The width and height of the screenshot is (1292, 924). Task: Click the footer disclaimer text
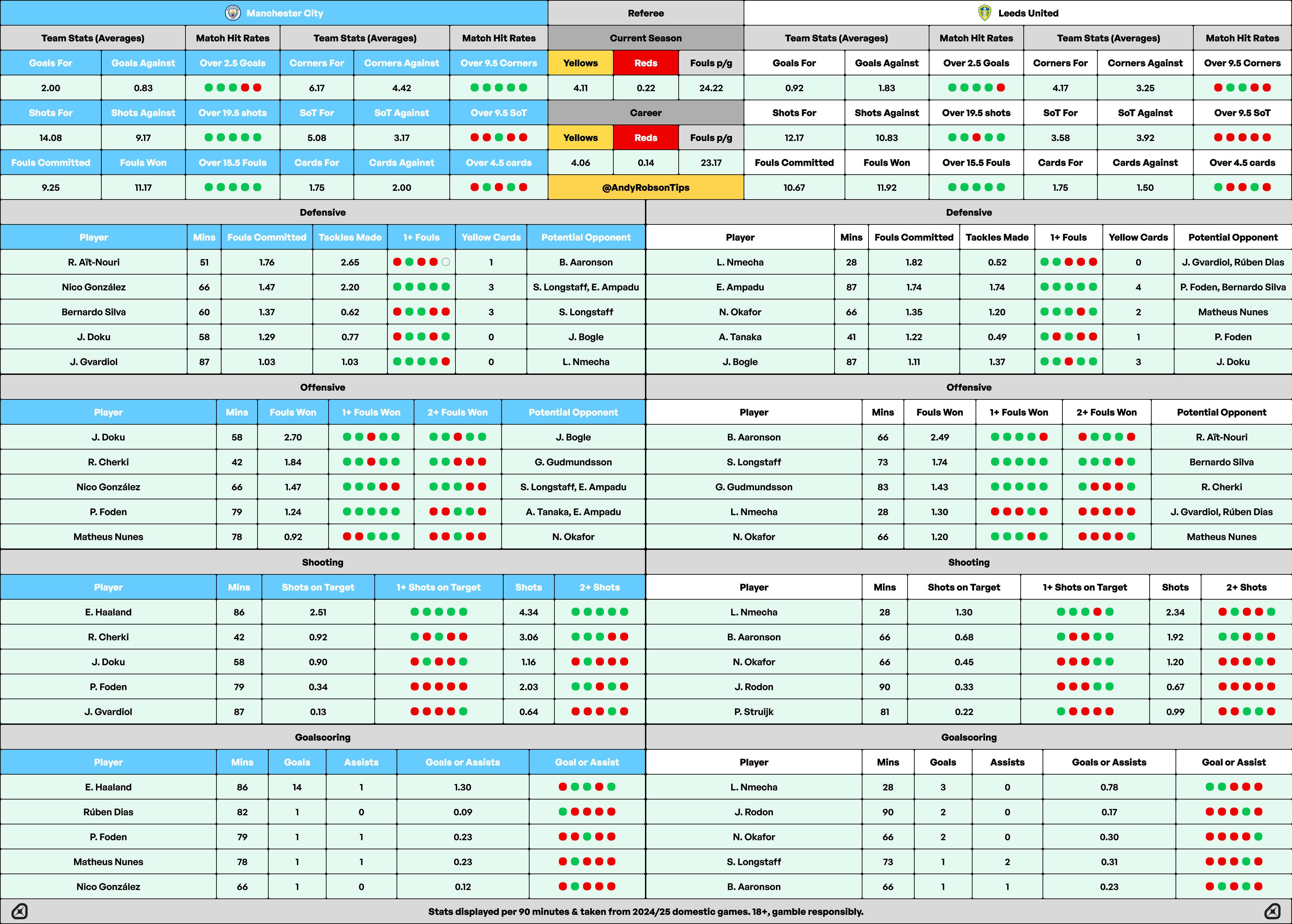click(x=645, y=912)
